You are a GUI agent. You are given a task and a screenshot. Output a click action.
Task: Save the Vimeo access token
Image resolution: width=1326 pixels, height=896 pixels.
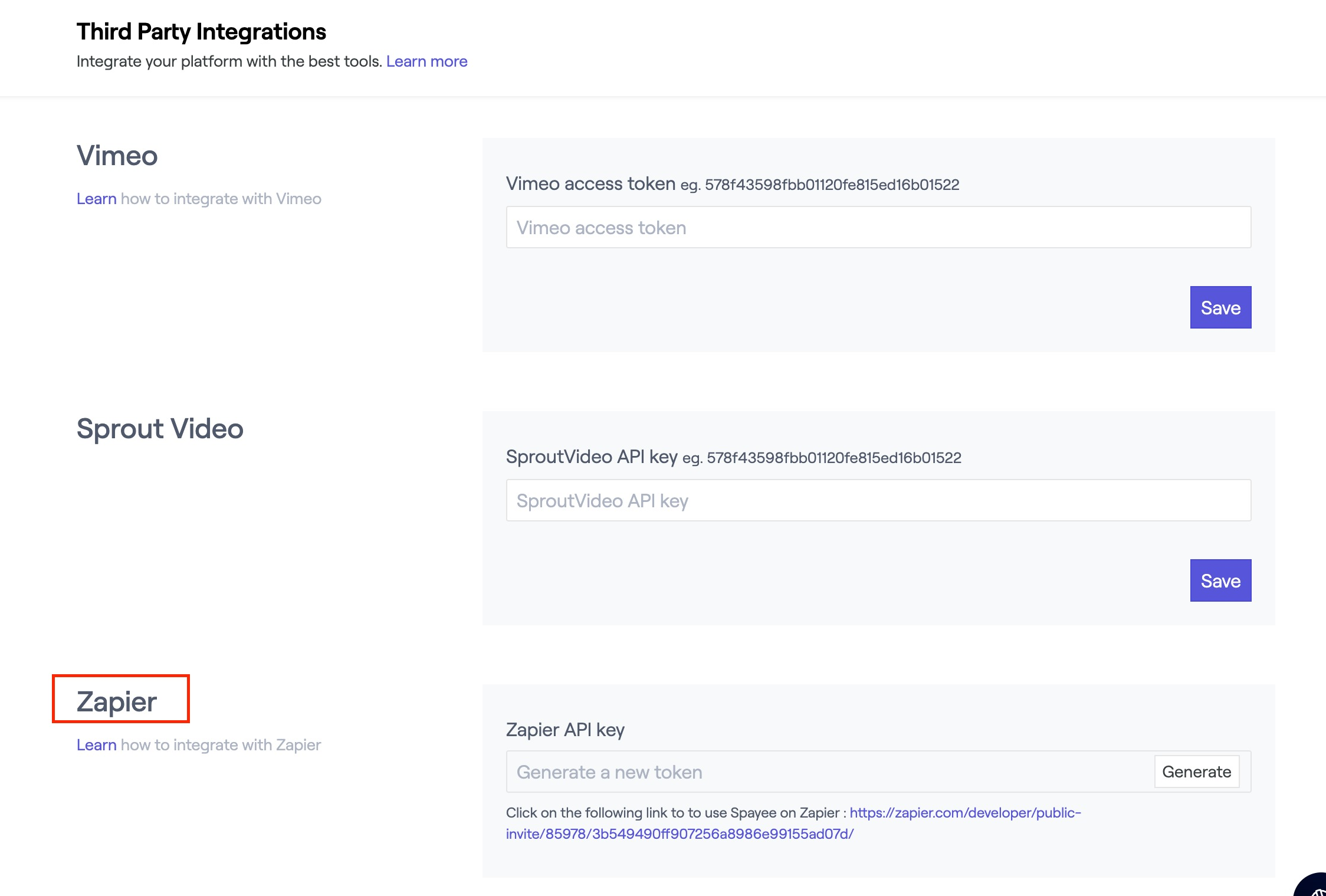point(1220,308)
